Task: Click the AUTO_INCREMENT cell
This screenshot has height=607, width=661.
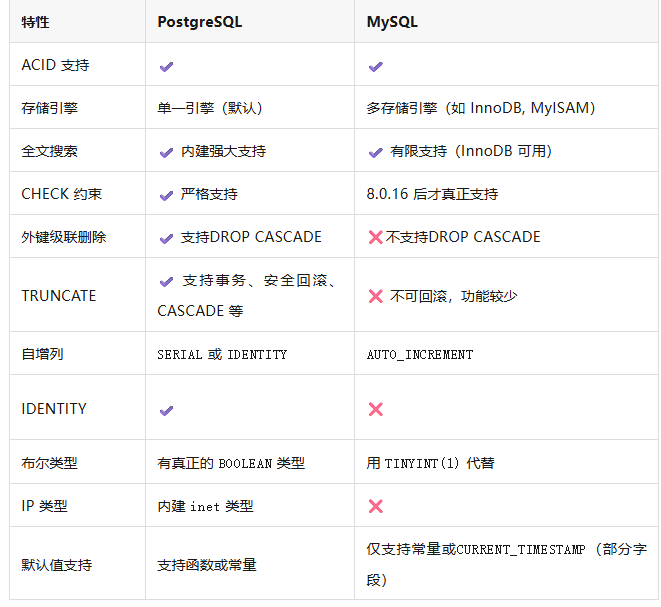Action: pyautogui.click(x=420, y=355)
